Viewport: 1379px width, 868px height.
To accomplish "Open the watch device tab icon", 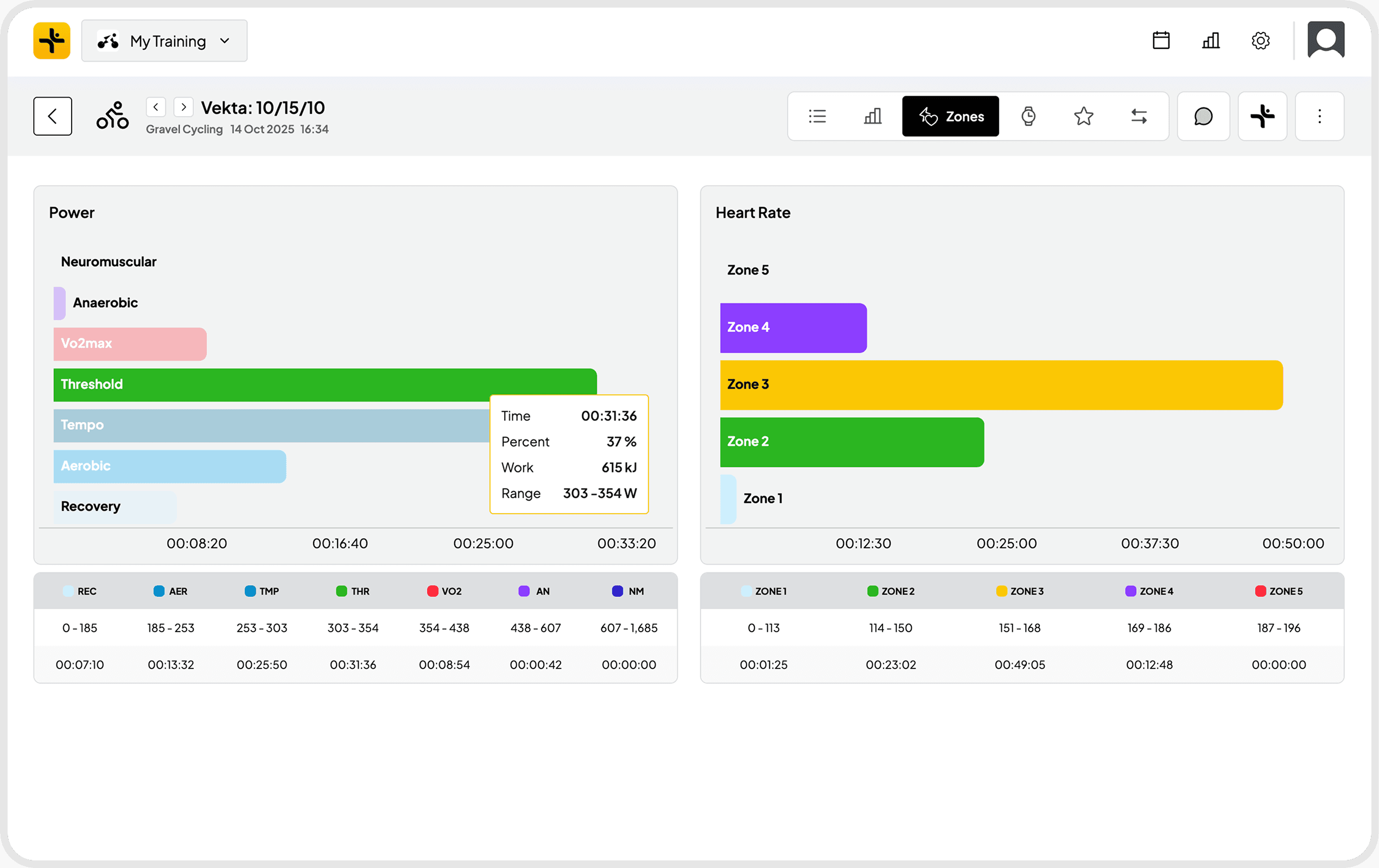I will (x=1028, y=116).
